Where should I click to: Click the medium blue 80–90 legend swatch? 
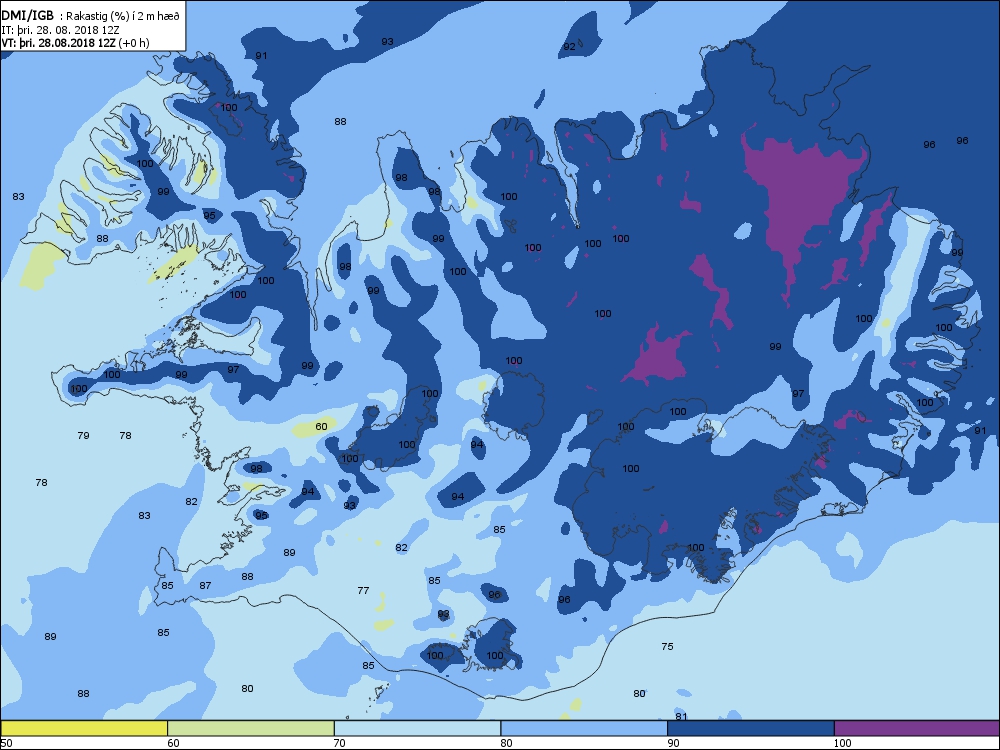coord(584,728)
